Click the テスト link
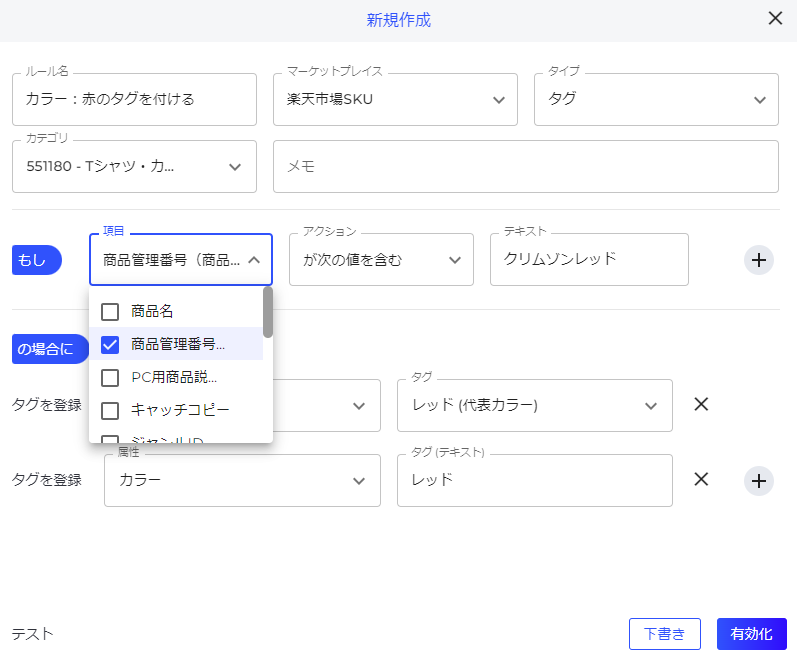797x657 pixels. (32, 634)
